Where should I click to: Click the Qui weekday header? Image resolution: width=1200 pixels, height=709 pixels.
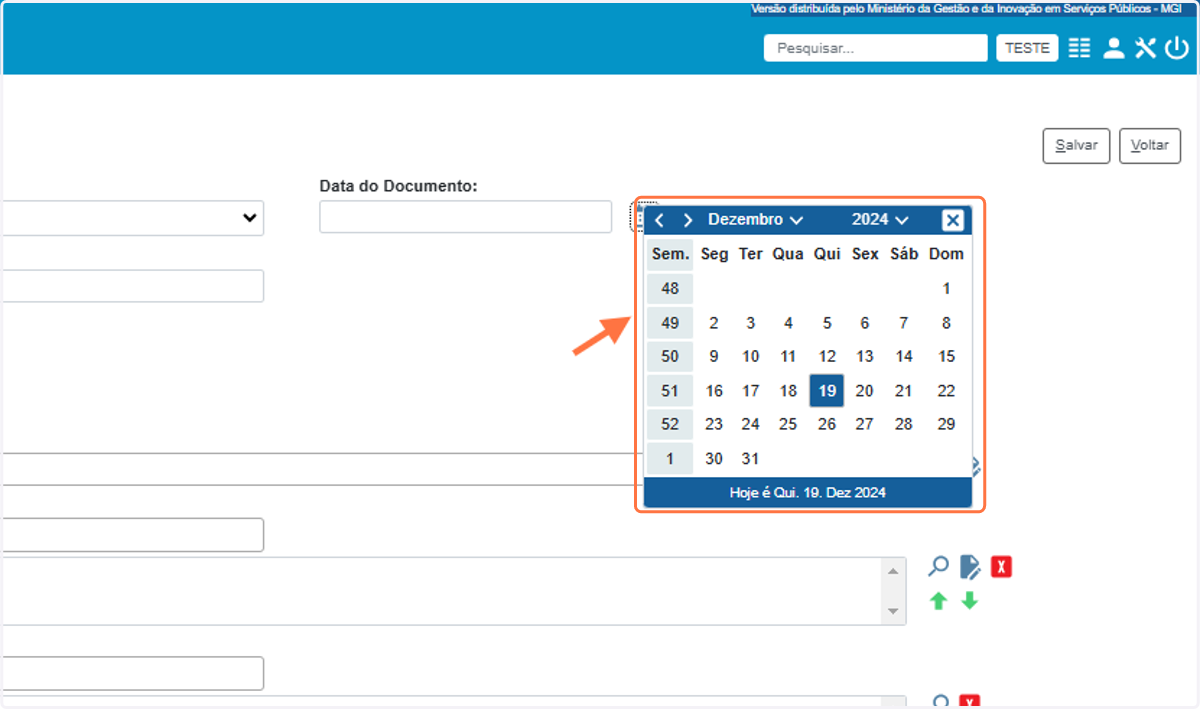(x=826, y=254)
